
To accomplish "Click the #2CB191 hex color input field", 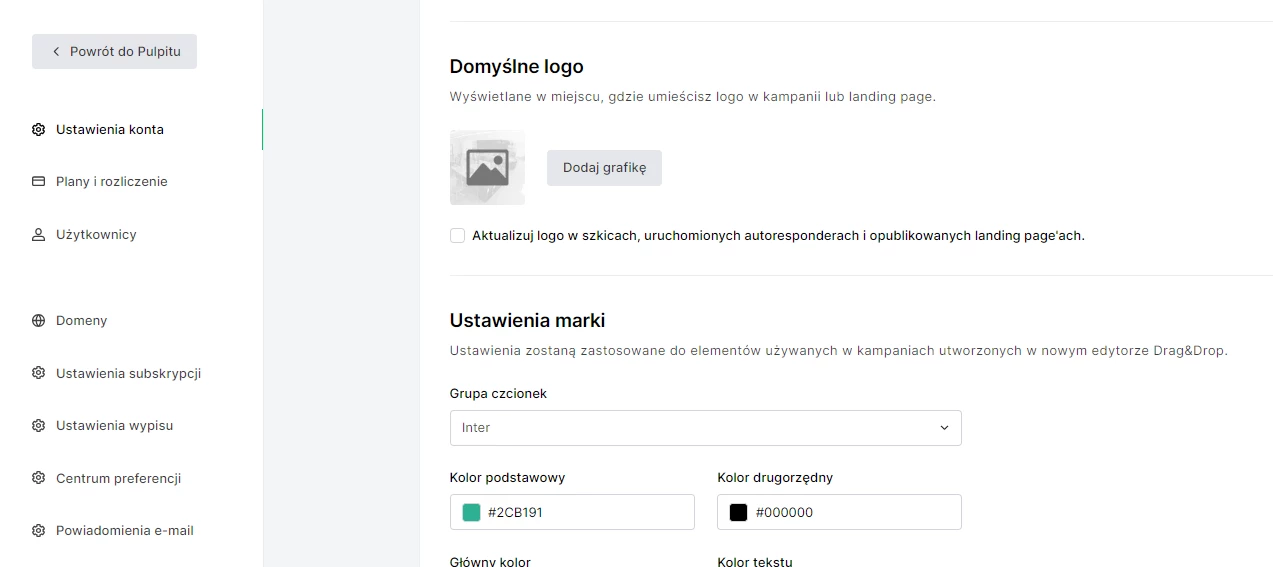I will point(572,512).
